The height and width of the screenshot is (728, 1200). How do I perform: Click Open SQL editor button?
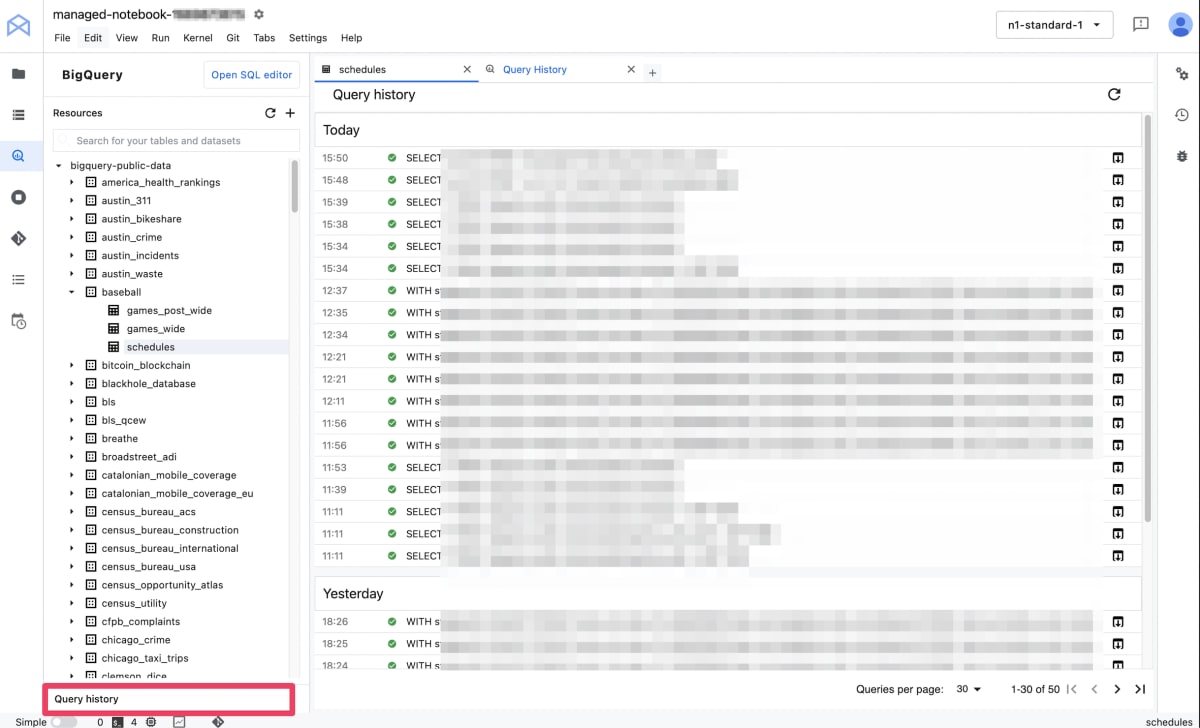pos(252,75)
